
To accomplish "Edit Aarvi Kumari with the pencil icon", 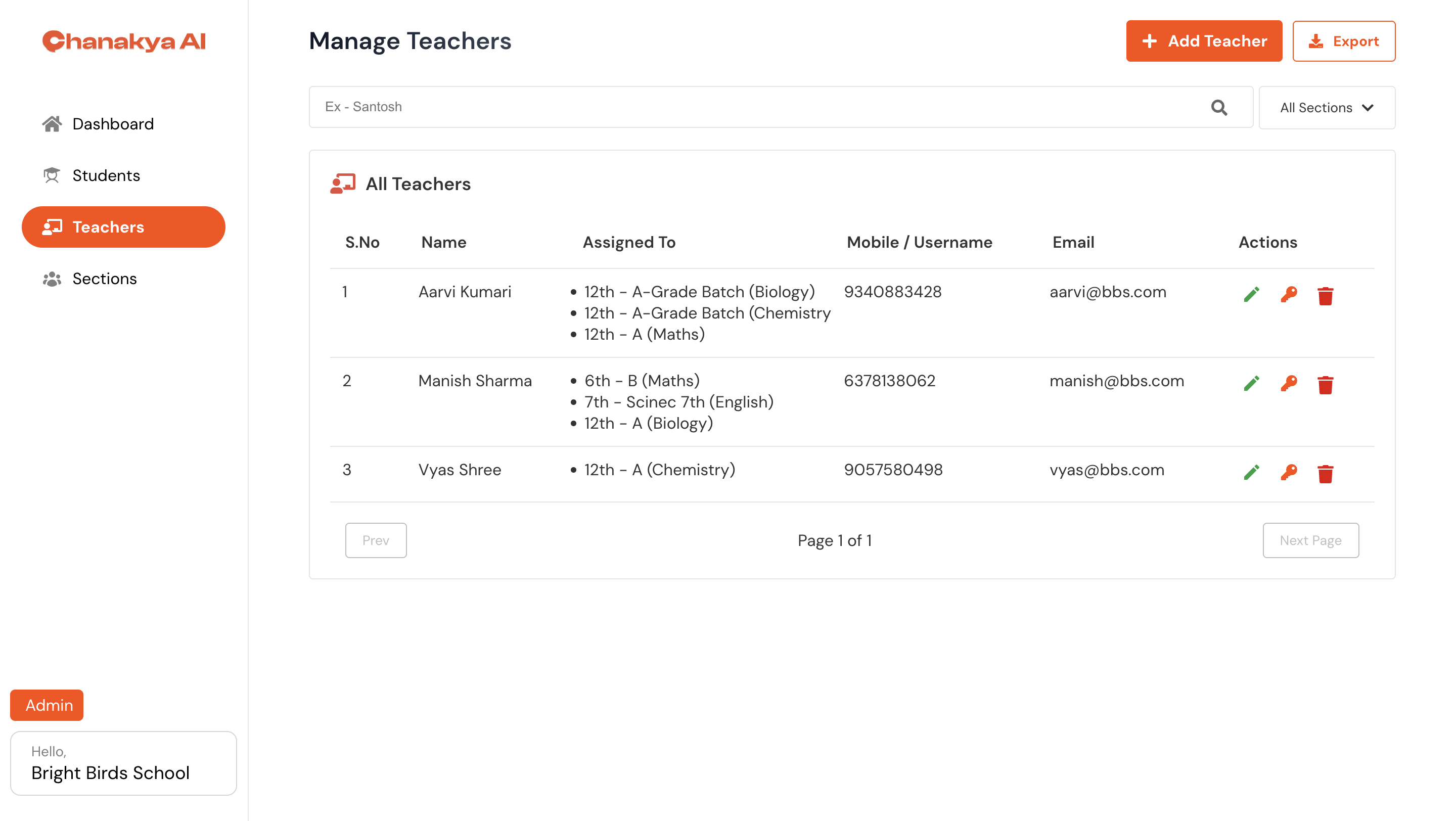I will [x=1251, y=294].
